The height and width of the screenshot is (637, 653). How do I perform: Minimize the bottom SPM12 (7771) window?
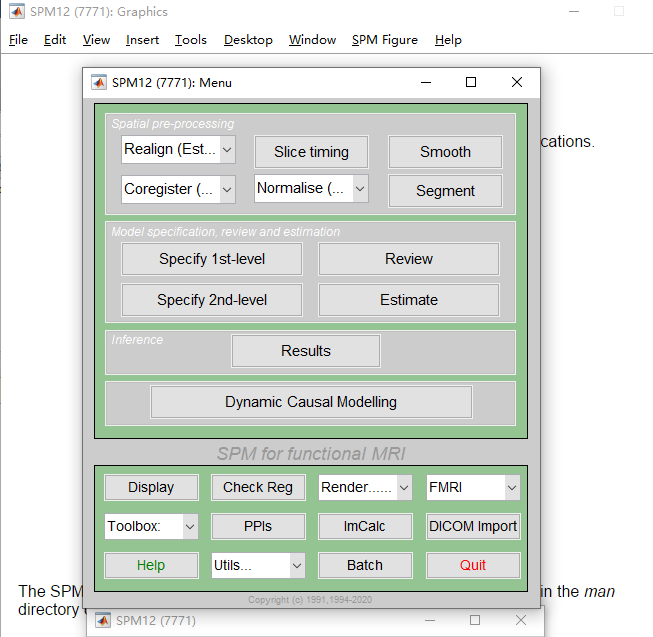tap(430, 620)
